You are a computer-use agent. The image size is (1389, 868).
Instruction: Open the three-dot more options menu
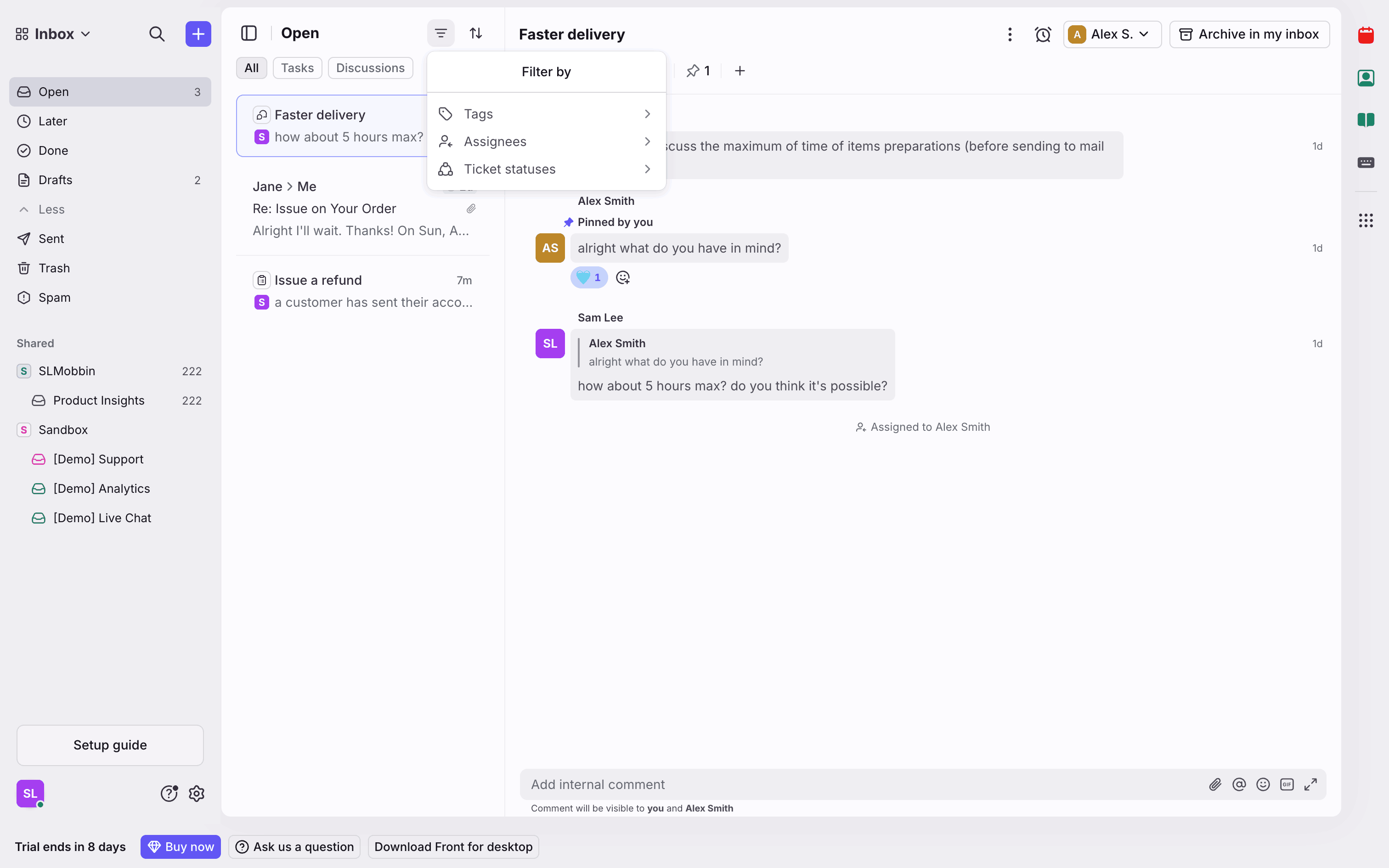point(1010,34)
